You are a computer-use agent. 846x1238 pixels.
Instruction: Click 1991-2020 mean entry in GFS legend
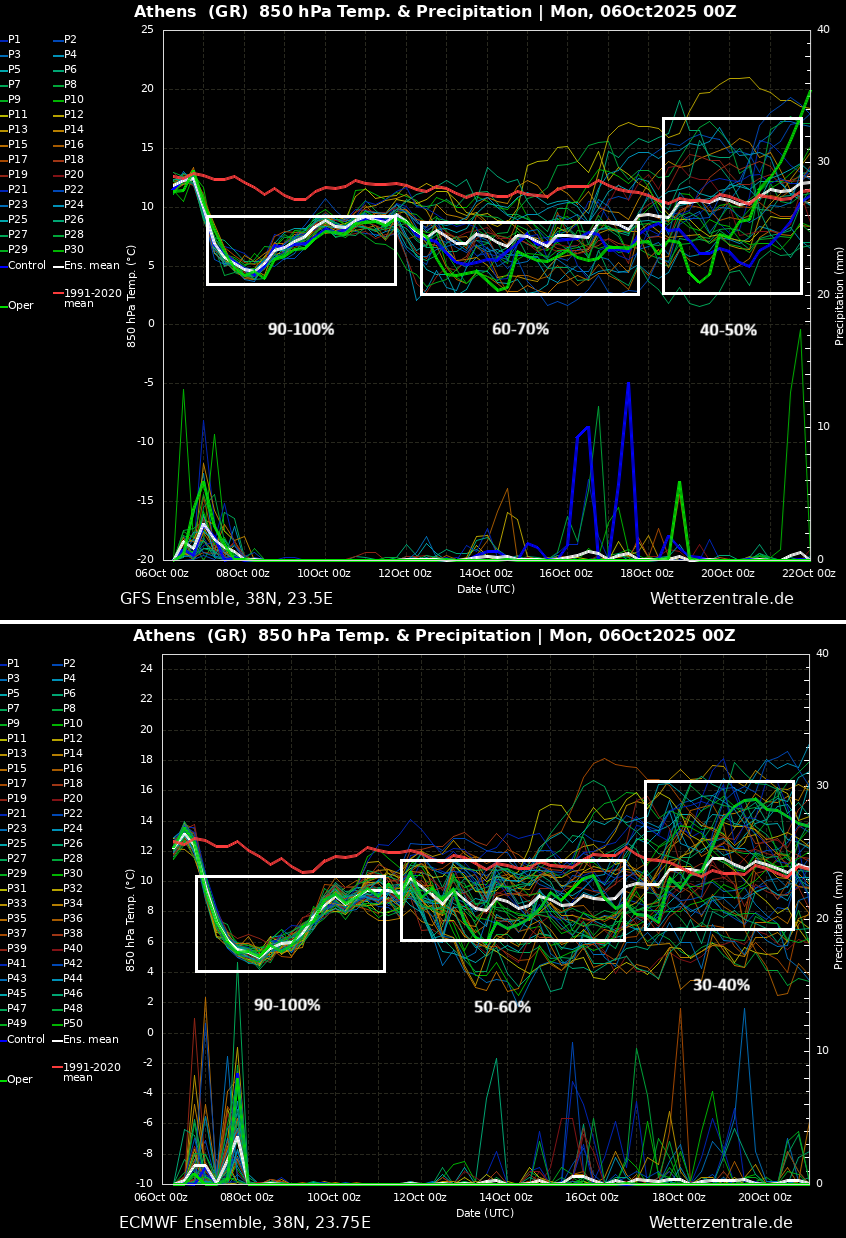pos(92,298)
